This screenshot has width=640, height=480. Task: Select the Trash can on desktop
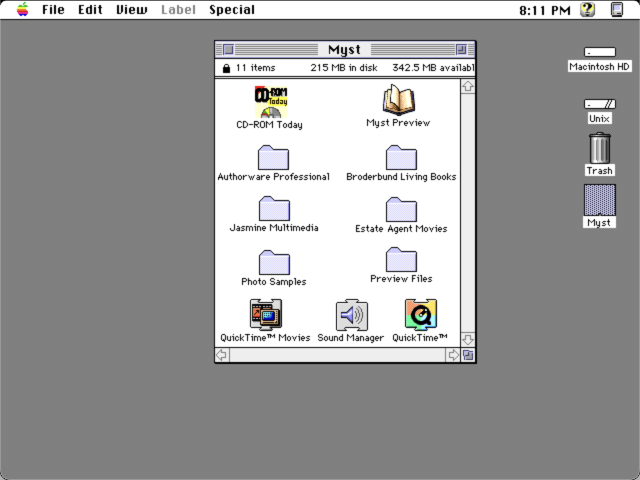(x=600, y=148)
